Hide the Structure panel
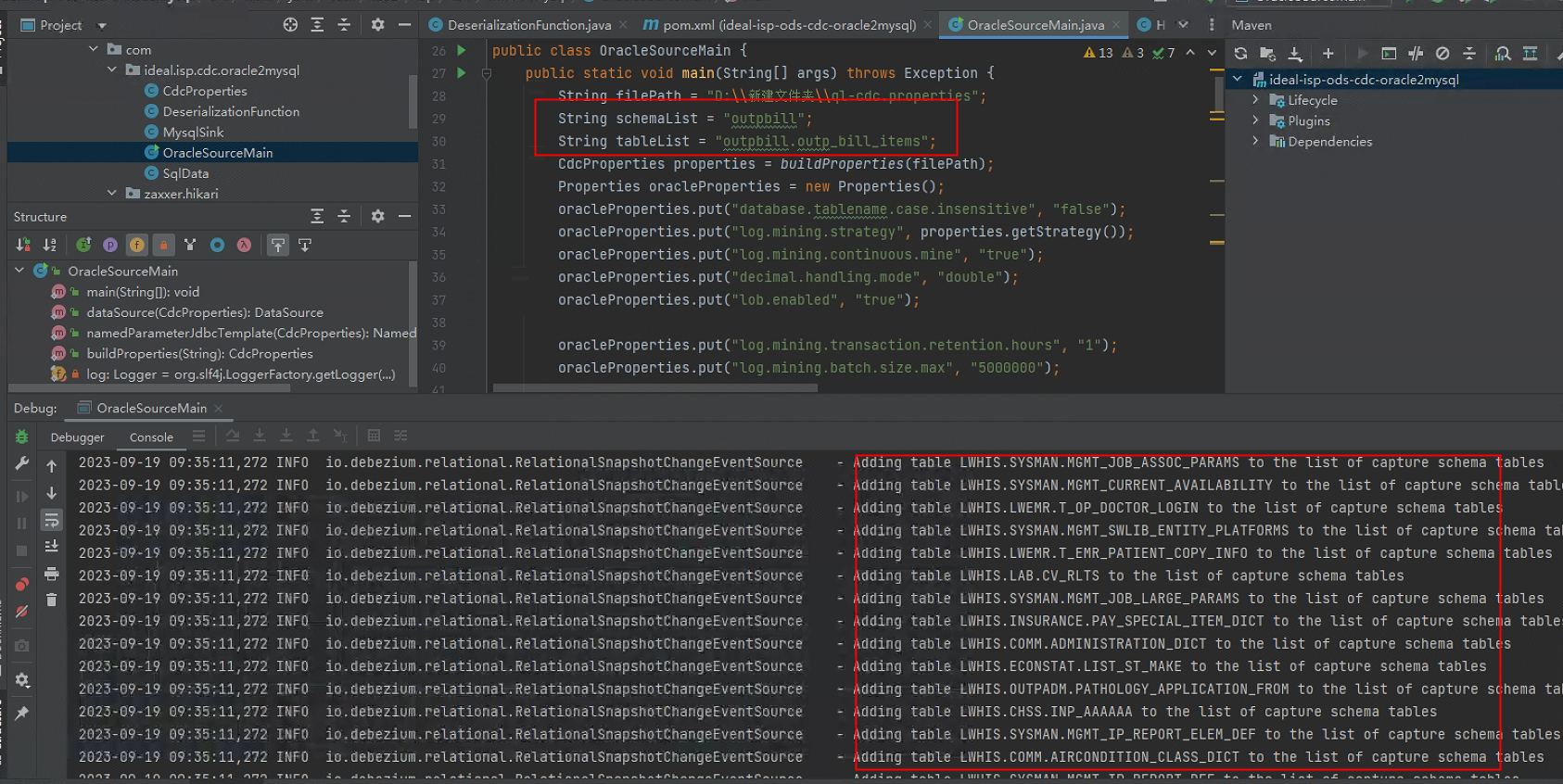Image resolution: width=1563 pixels, height=784 pixels. click(x=404, y=216)
